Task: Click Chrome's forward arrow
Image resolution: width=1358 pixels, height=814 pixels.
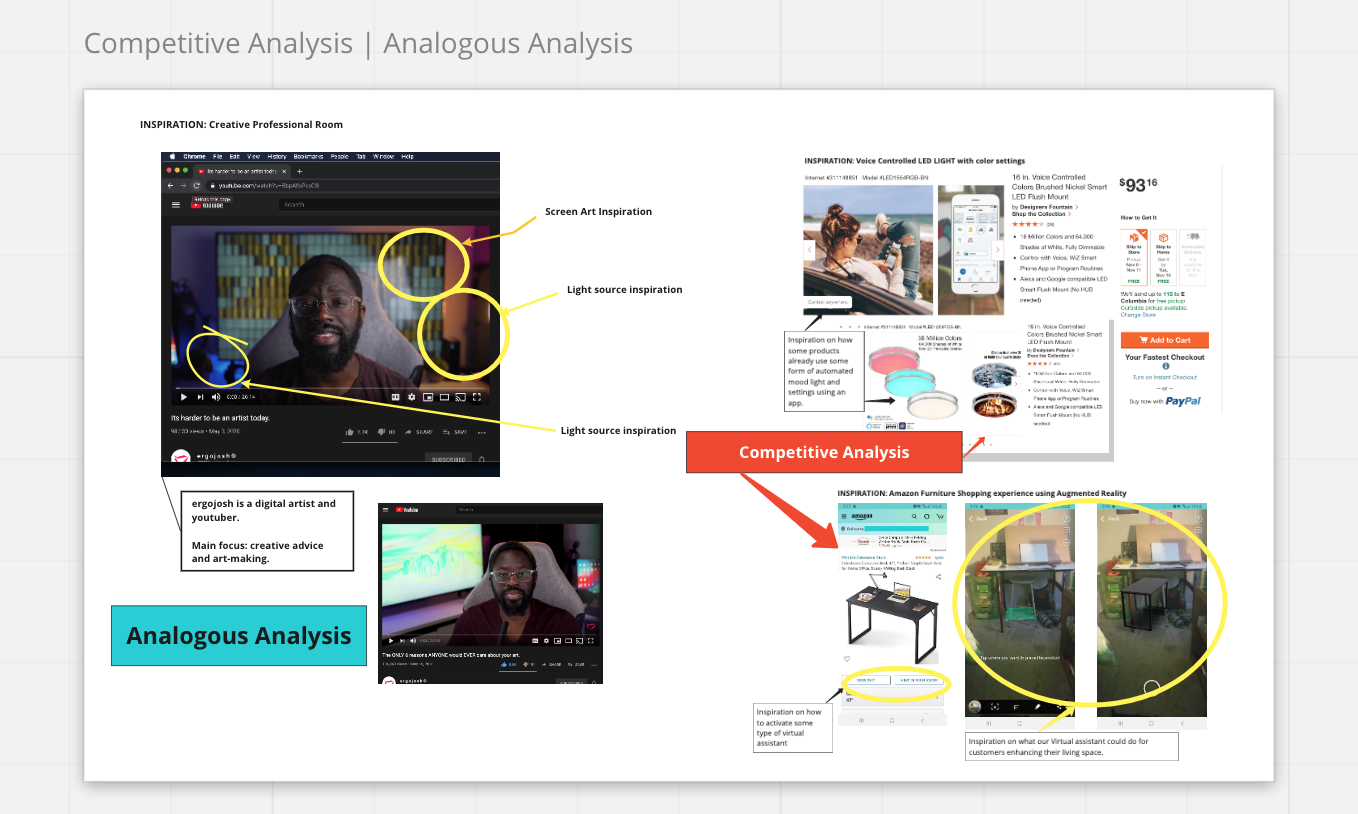Action: click(x=183, y=186)
